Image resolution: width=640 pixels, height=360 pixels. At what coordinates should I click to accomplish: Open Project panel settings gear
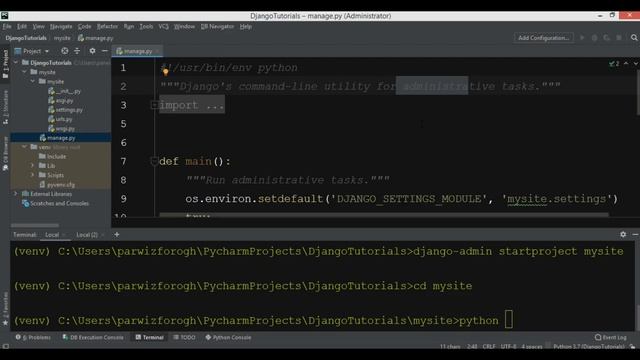pyautogui.click(x=92, y=51)
